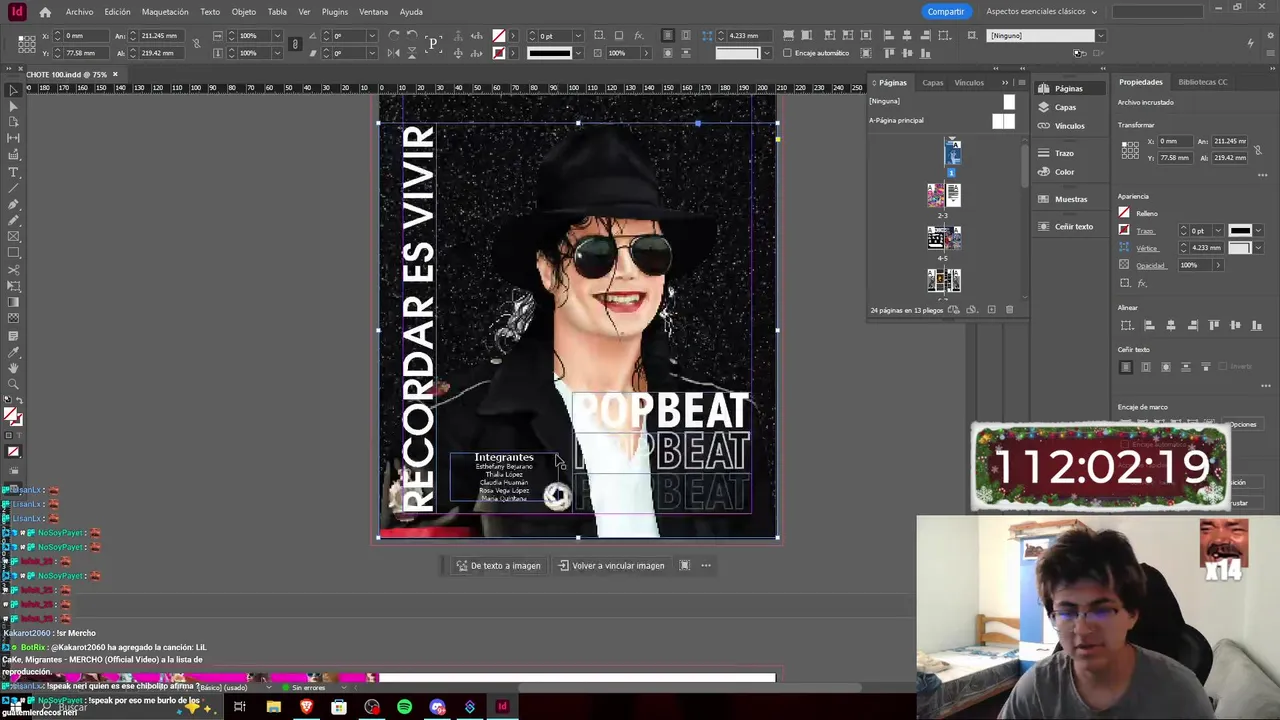Click the flip vertical icon

click(x=412, y=53)
